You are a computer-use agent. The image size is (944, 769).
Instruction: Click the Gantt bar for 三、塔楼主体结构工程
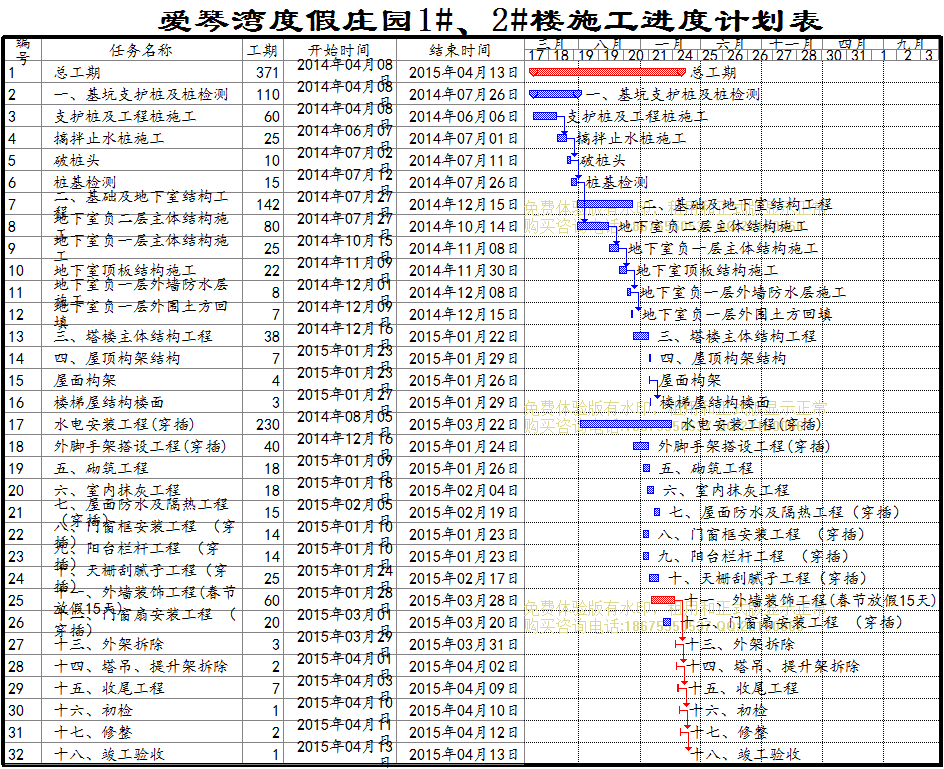click(641, 336)
